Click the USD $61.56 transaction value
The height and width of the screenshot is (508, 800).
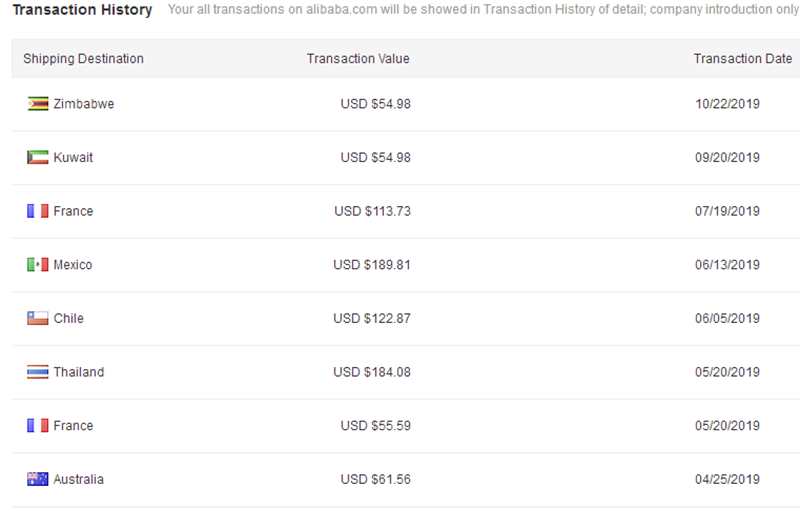375,479
